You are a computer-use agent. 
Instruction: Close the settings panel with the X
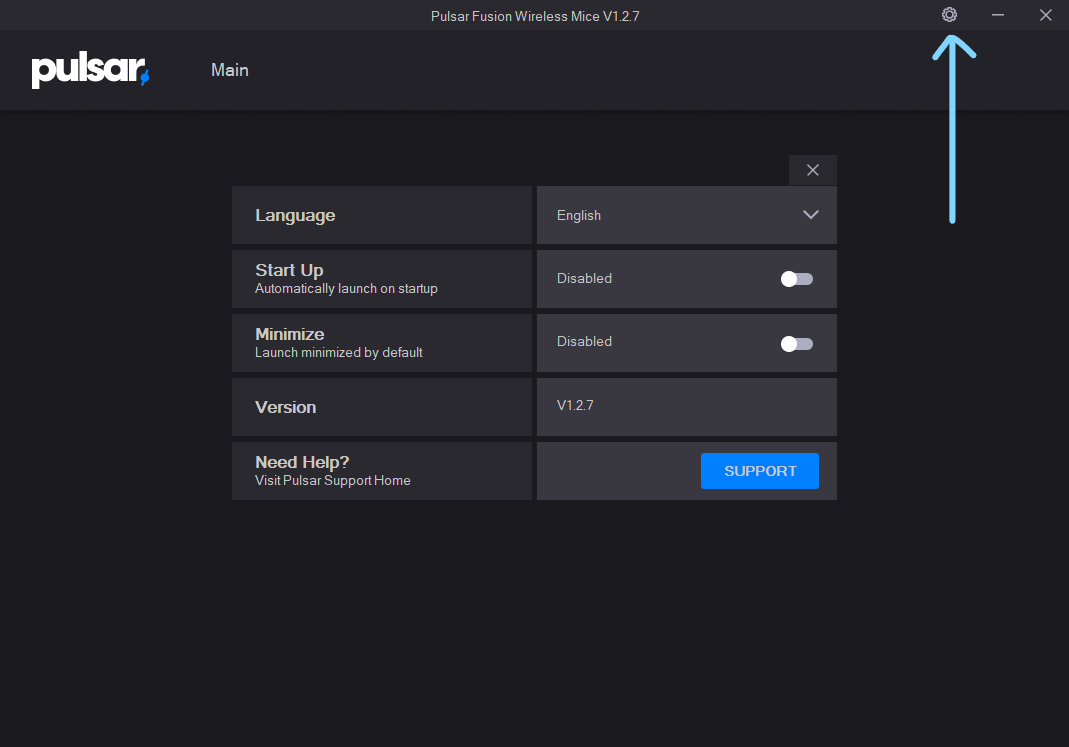[x=812, y=170]
